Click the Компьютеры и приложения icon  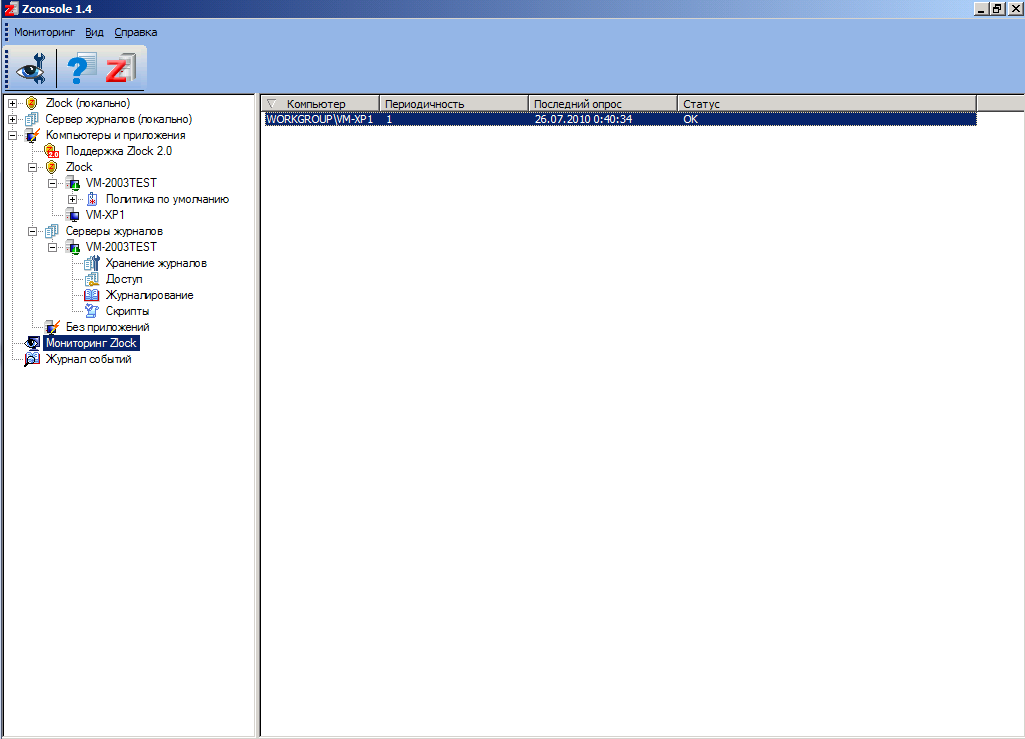pyautogui.click(x=32, y=135)
